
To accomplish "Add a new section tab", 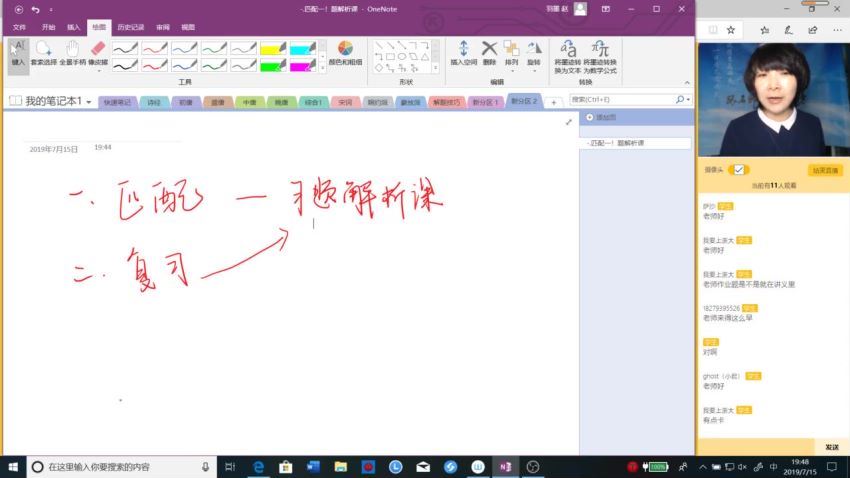I will pyautogui.click(x=553, y=102).
